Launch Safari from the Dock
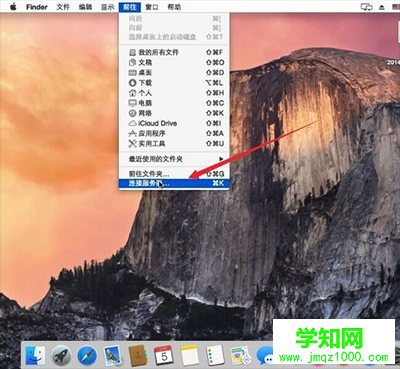 click(x=87, y=355)
